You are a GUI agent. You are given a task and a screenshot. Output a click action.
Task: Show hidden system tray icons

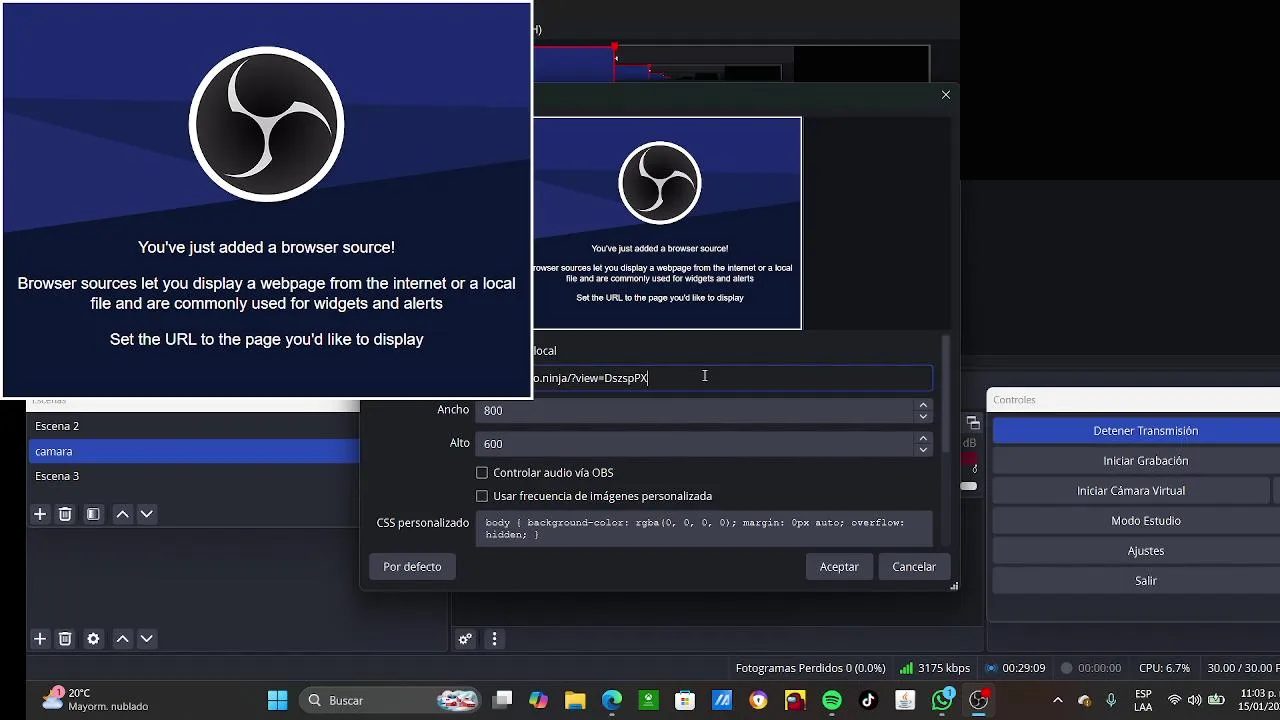click(x=1058, y=701)
